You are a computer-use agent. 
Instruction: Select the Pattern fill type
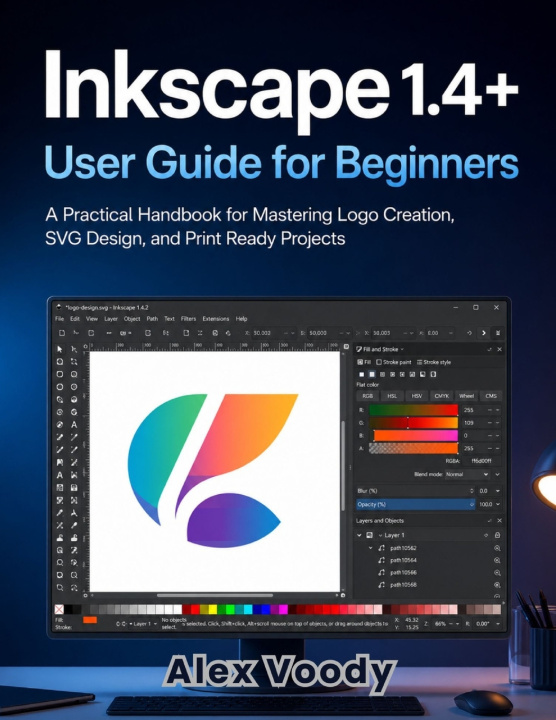tap(413, 374)
